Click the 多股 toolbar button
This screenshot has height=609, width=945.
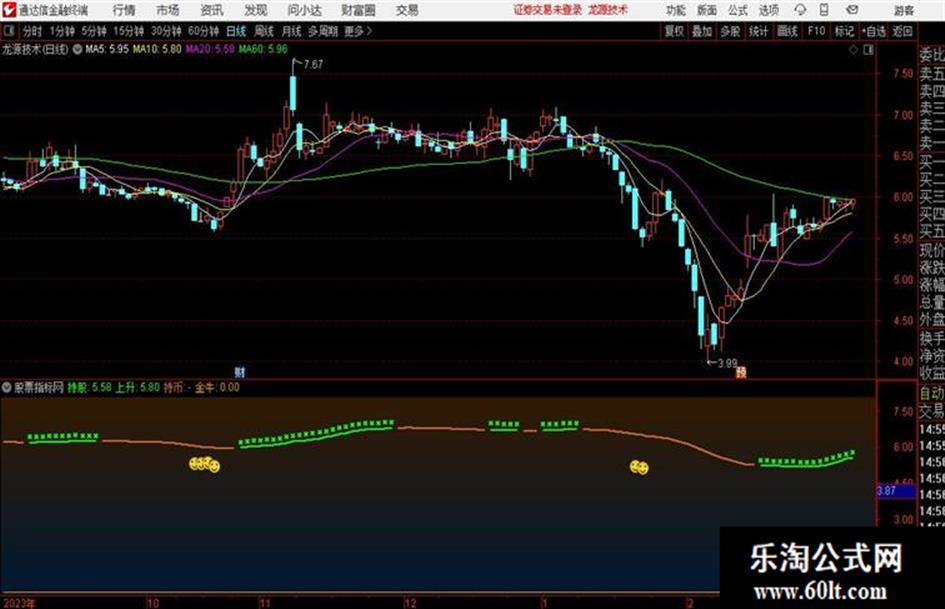coord(730,31)
